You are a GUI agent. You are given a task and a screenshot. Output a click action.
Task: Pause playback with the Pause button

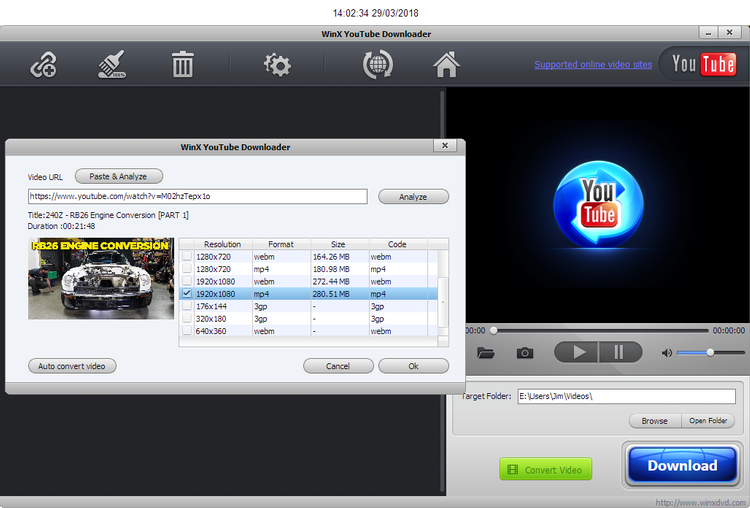(x=620, y=353)
